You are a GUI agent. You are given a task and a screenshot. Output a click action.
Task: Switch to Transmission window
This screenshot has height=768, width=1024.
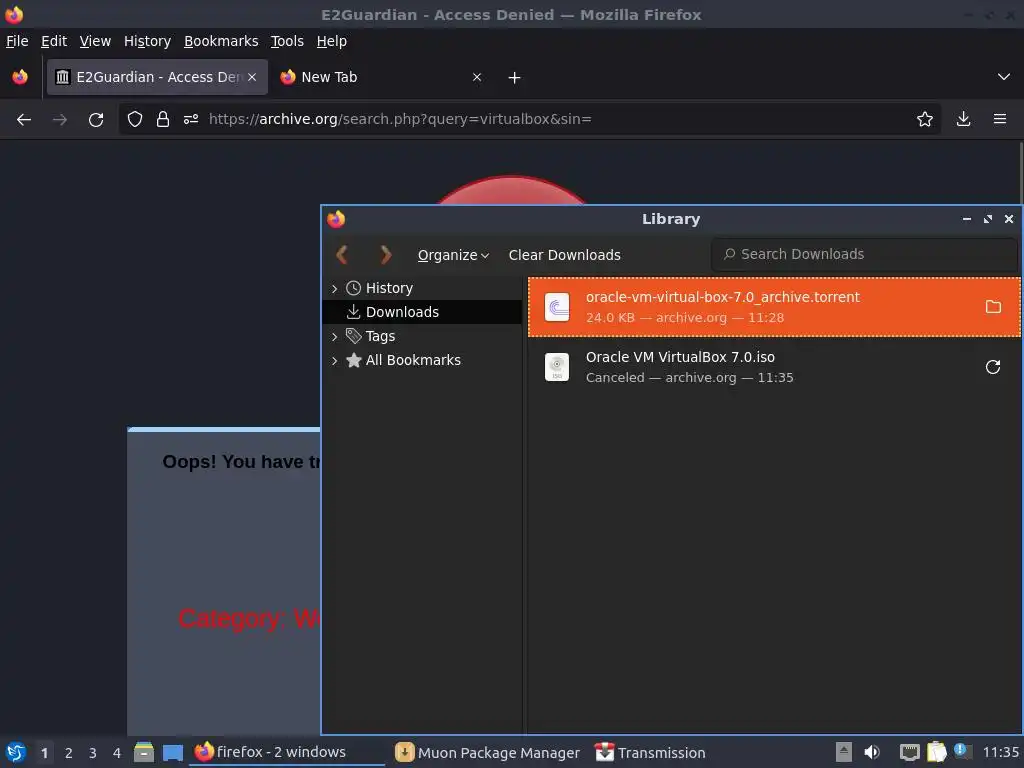[x=650, y=753]
